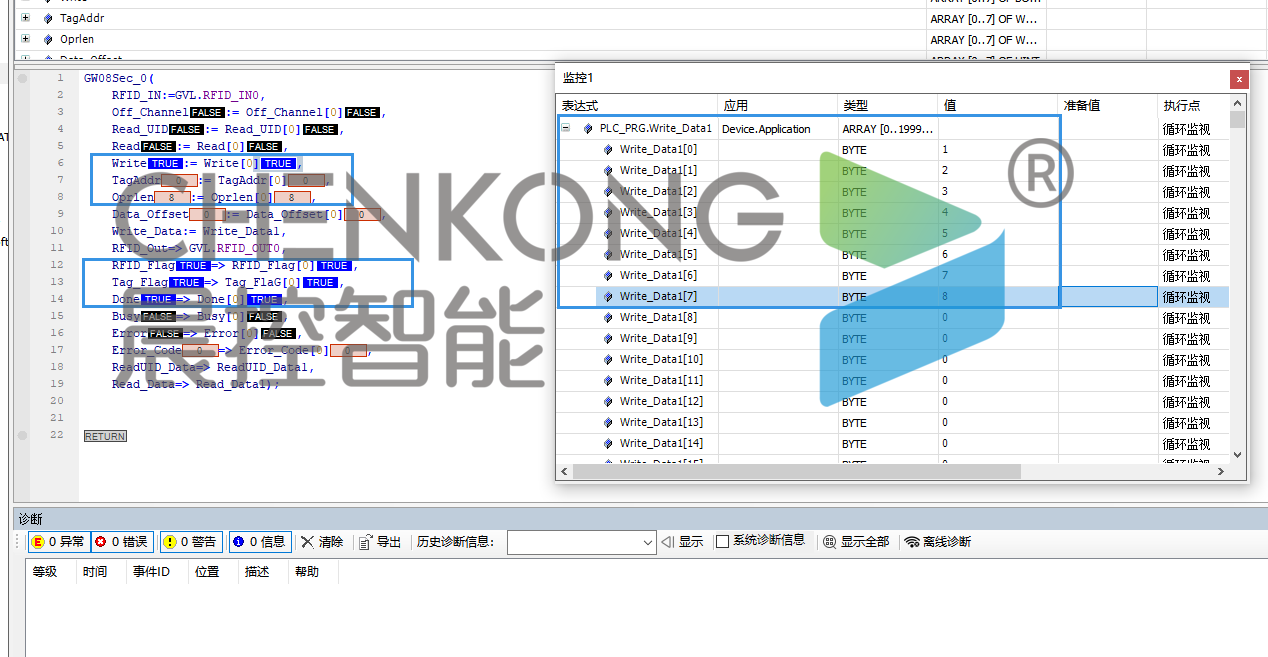Enable the 系统诊断信息 checkbox
The image size is (1268, 657).
pos(722,542)
